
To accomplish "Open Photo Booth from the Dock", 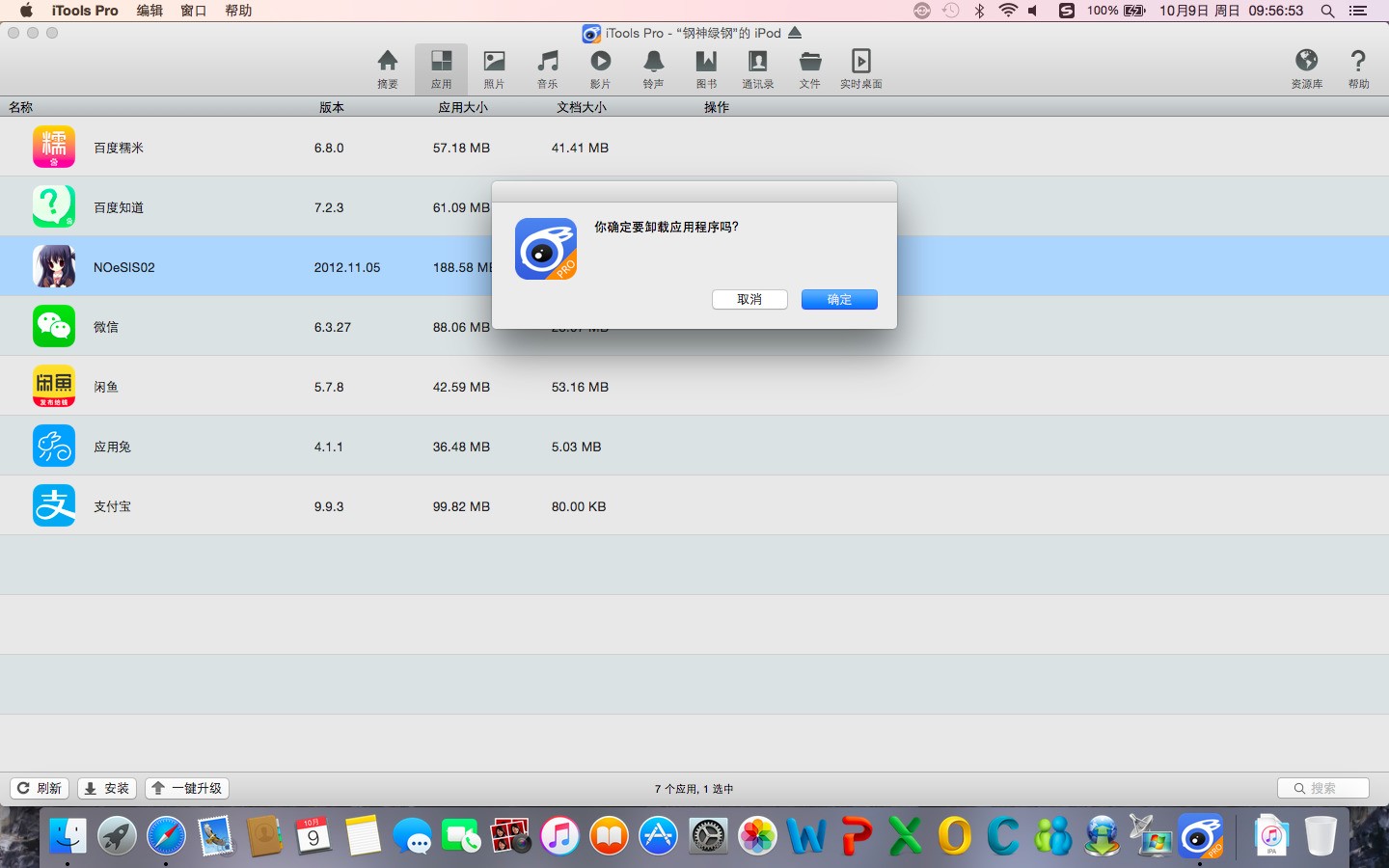I will pos(510,835).
